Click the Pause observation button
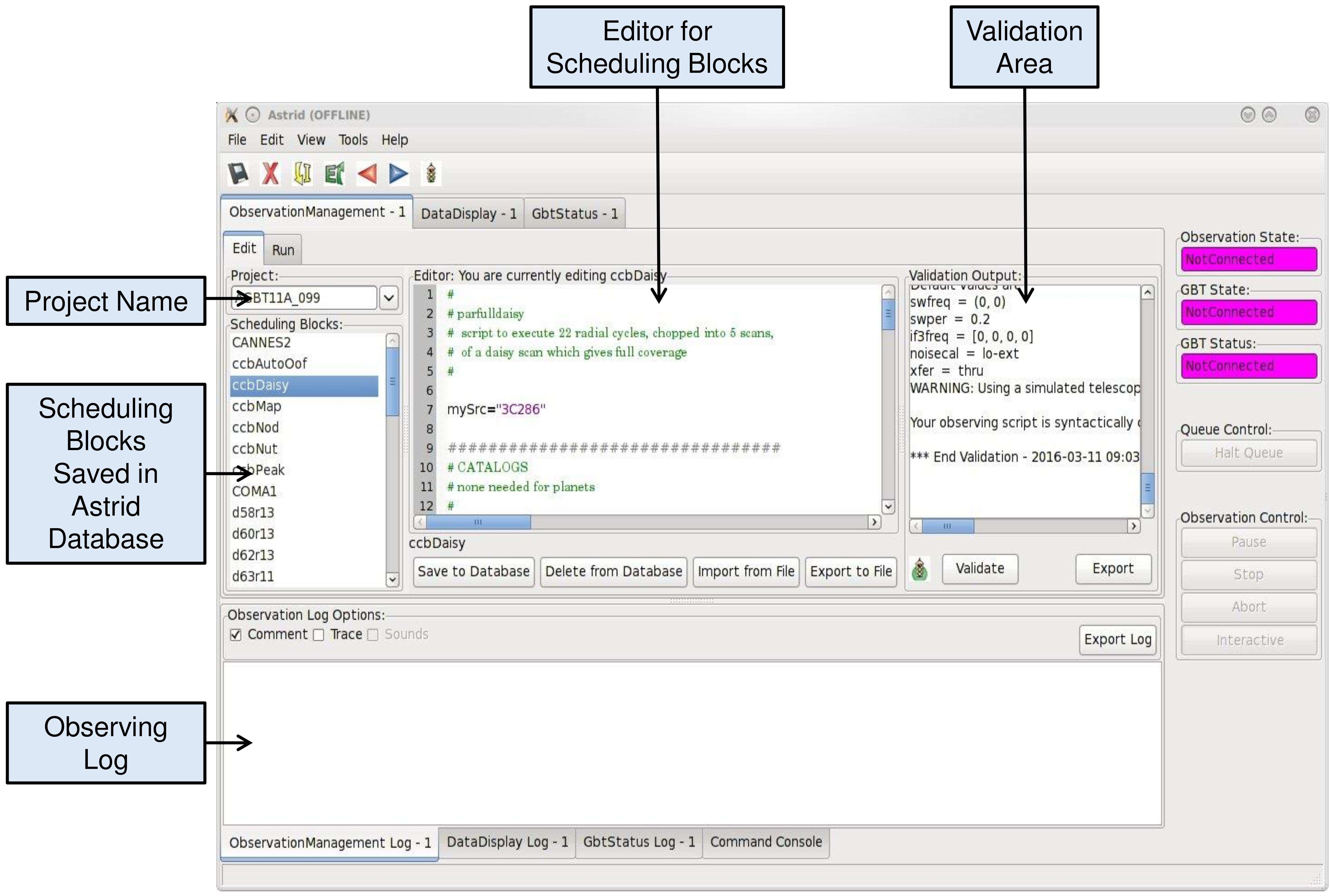The height and width of the screenshot is (896, 1330). 1249,542
